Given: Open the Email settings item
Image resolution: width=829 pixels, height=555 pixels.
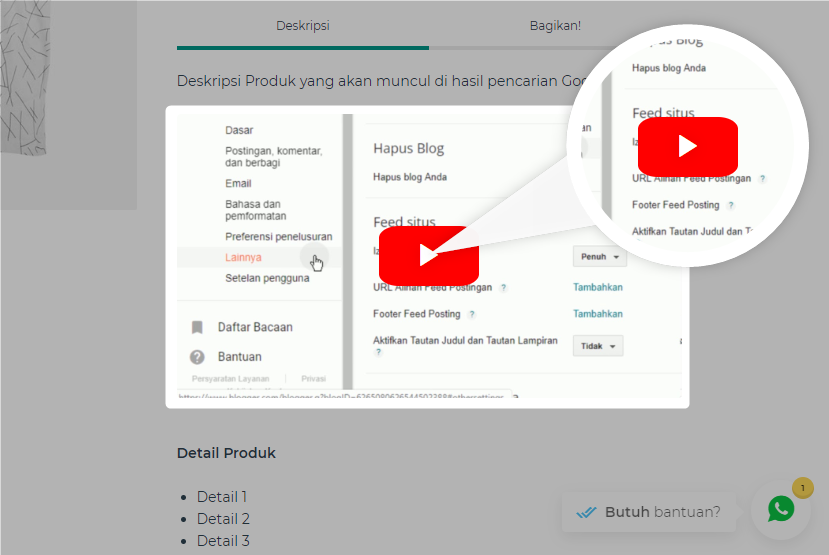Looking at the screenshot, I should (238, 183).
